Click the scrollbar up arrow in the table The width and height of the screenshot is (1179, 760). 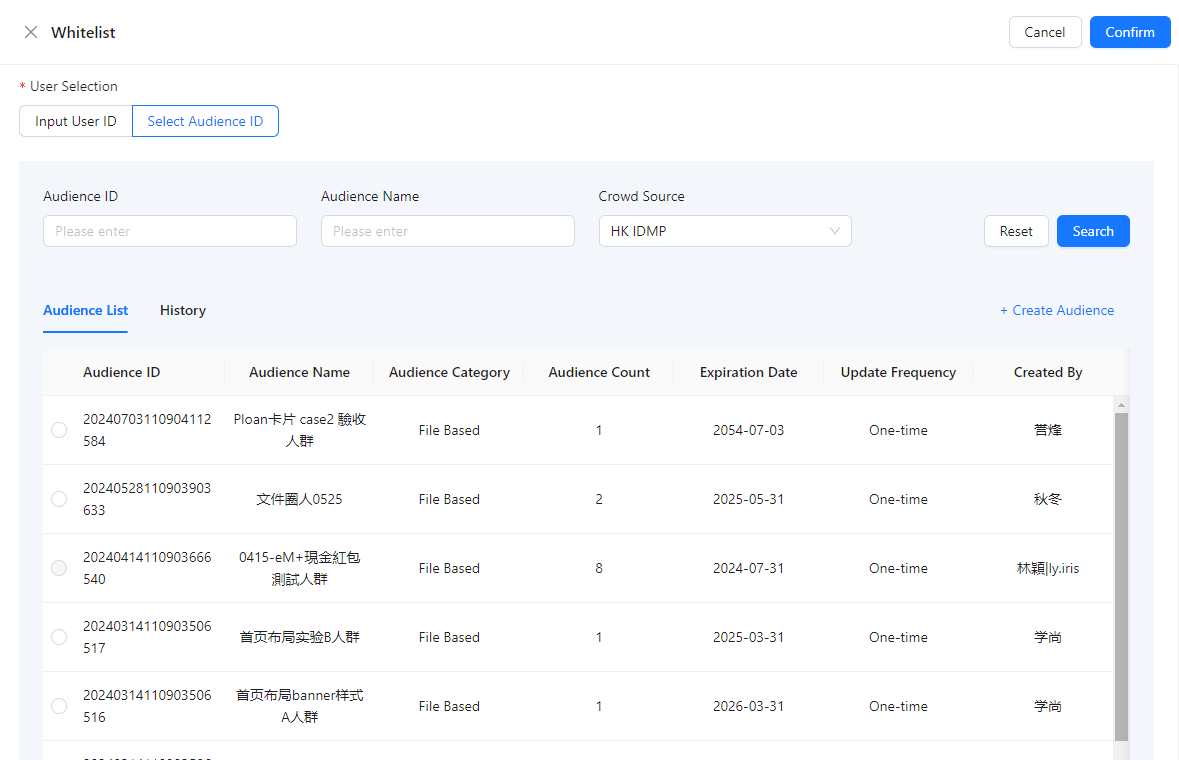(1121, 405)
